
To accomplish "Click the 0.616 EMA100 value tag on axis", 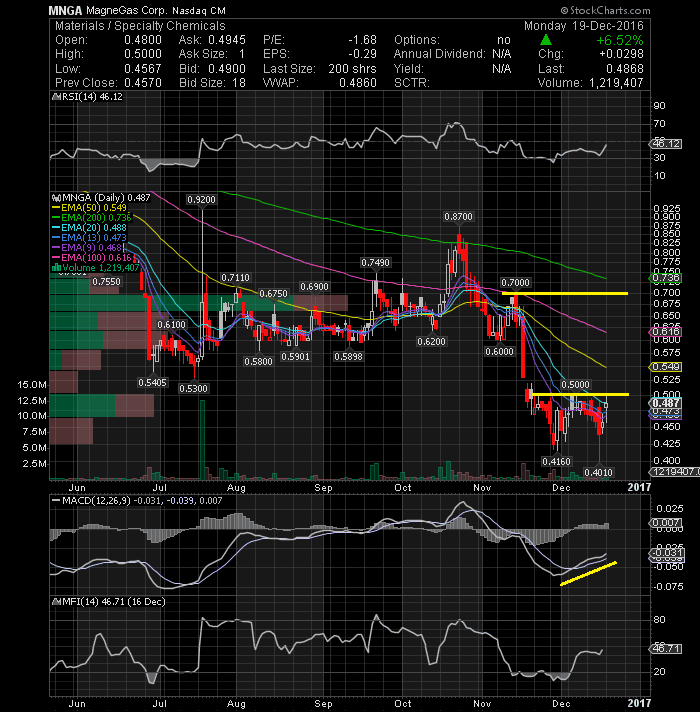I will 666,331.
